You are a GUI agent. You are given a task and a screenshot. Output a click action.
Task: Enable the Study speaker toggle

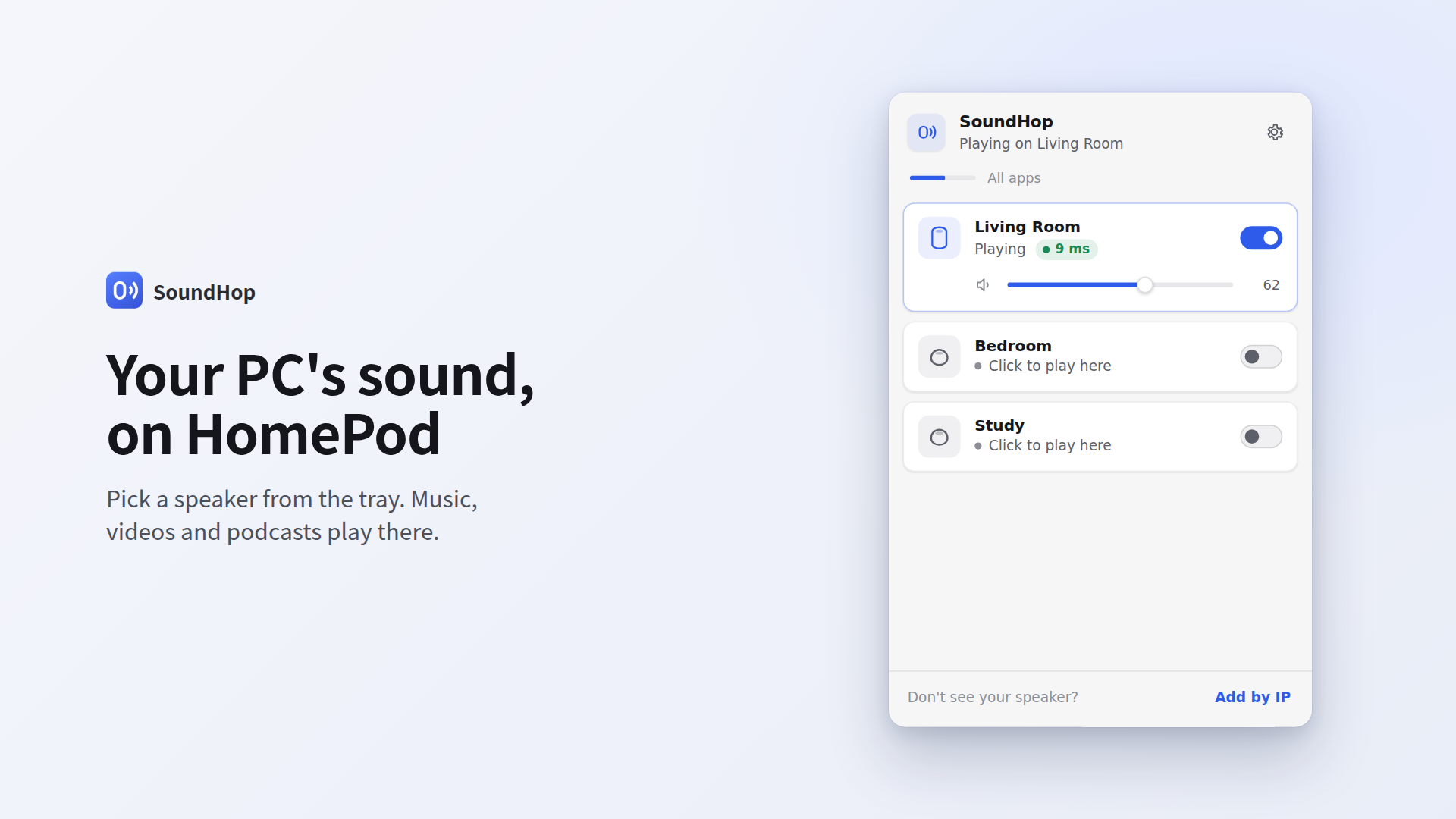click(x=1260, y=436)
